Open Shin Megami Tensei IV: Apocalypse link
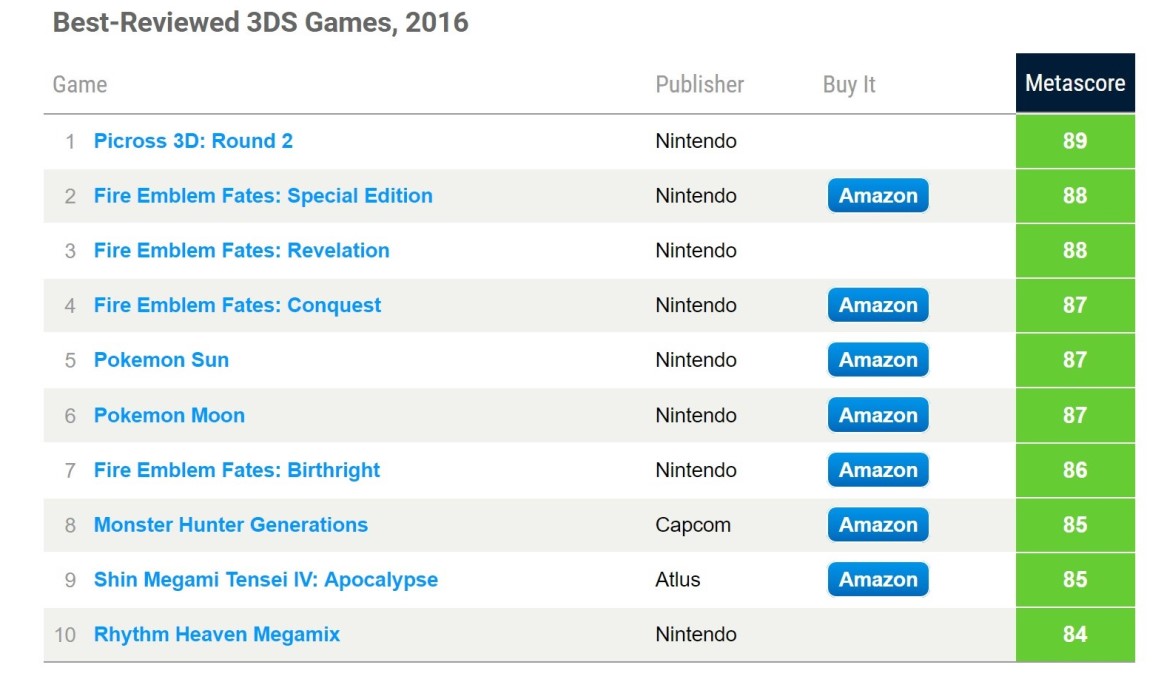 tap(265, 580)
